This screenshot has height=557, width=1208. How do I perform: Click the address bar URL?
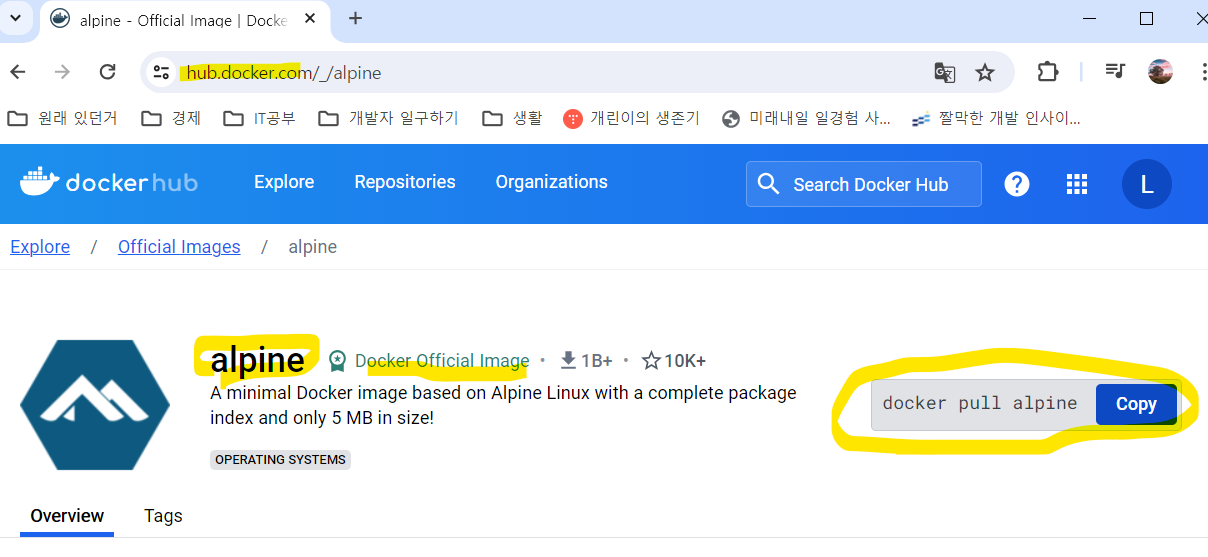click(284, 73)
